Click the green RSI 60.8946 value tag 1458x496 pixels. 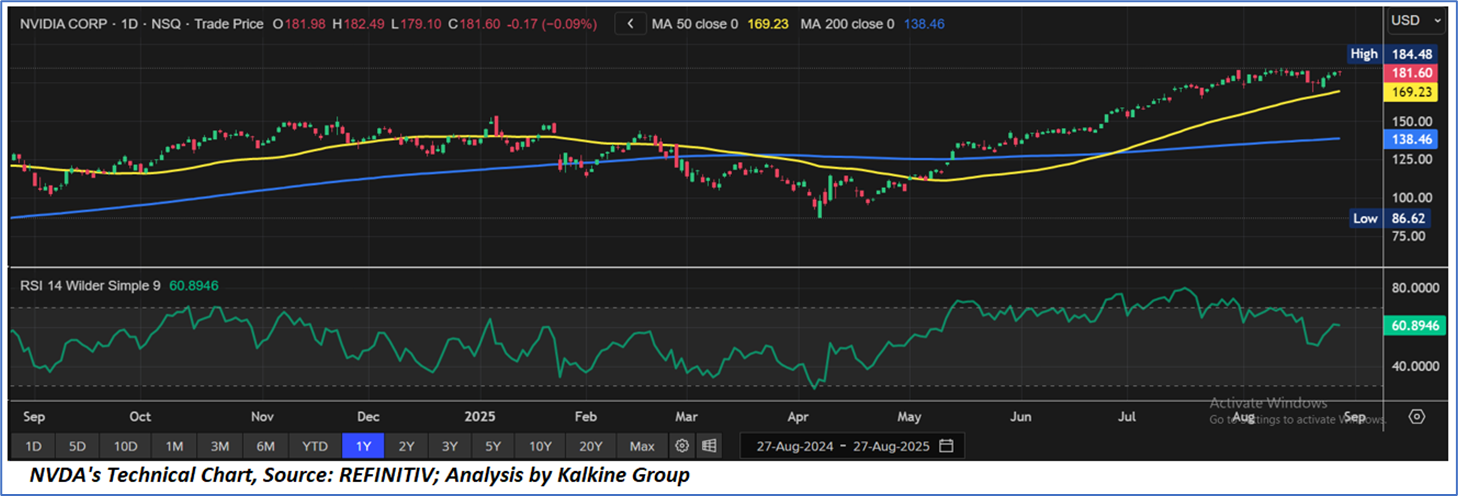point(1413,326)
